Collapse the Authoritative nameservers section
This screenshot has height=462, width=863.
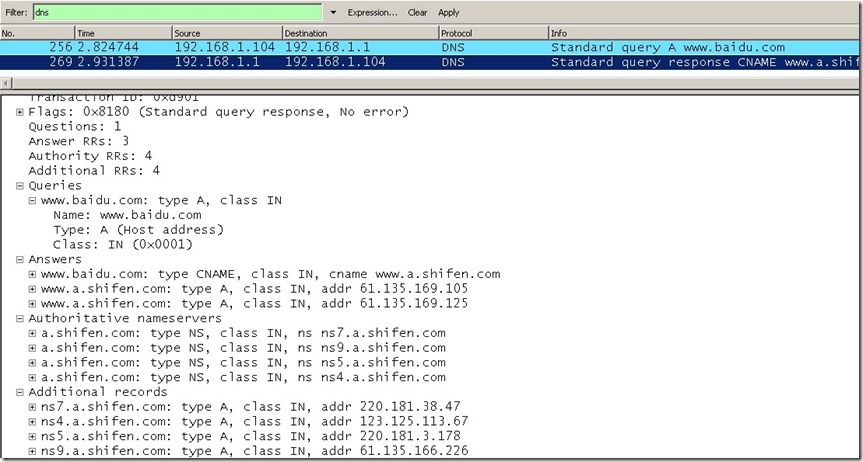pyautogui.click(x=20, y=319)
